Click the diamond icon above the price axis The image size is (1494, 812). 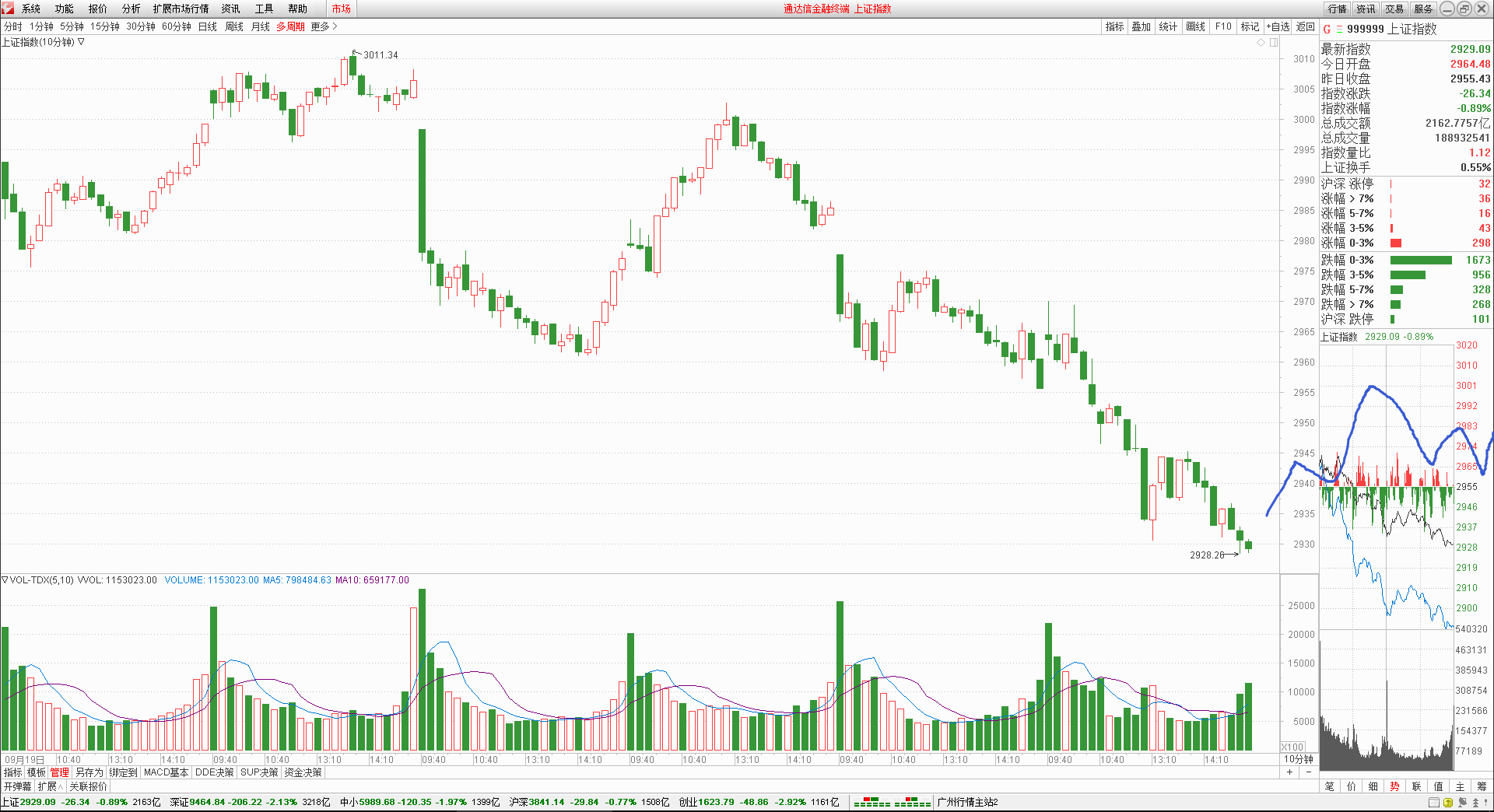[1261, 43]
